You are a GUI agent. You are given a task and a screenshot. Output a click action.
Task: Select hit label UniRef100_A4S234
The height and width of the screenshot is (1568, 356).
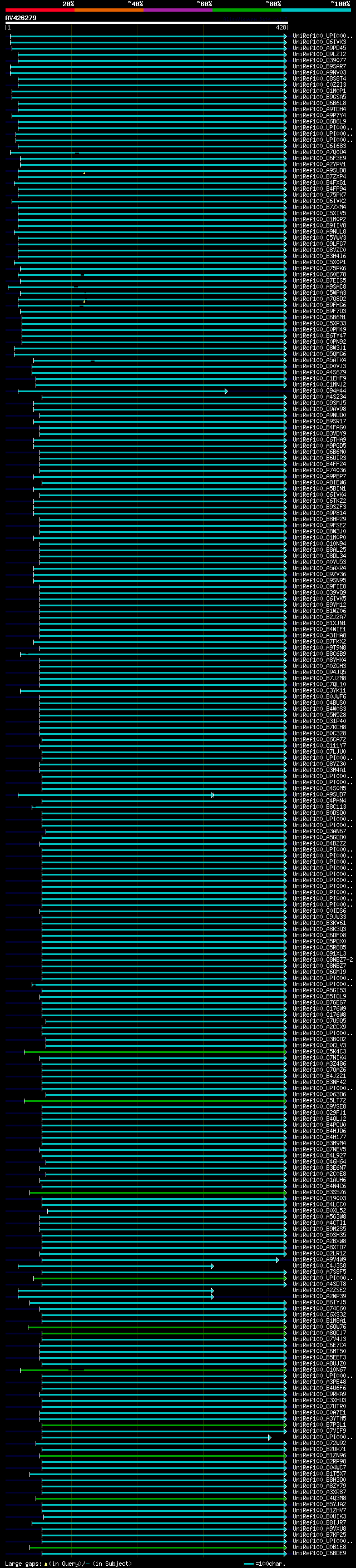(x=319, y=397)
